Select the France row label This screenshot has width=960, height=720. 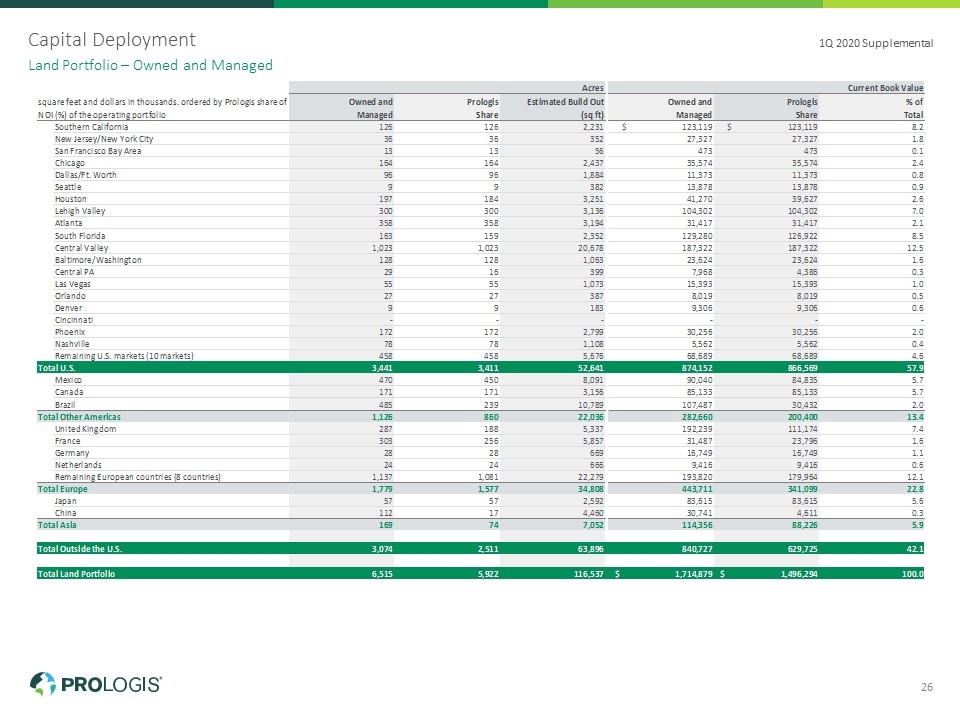(x=67, y=441)
